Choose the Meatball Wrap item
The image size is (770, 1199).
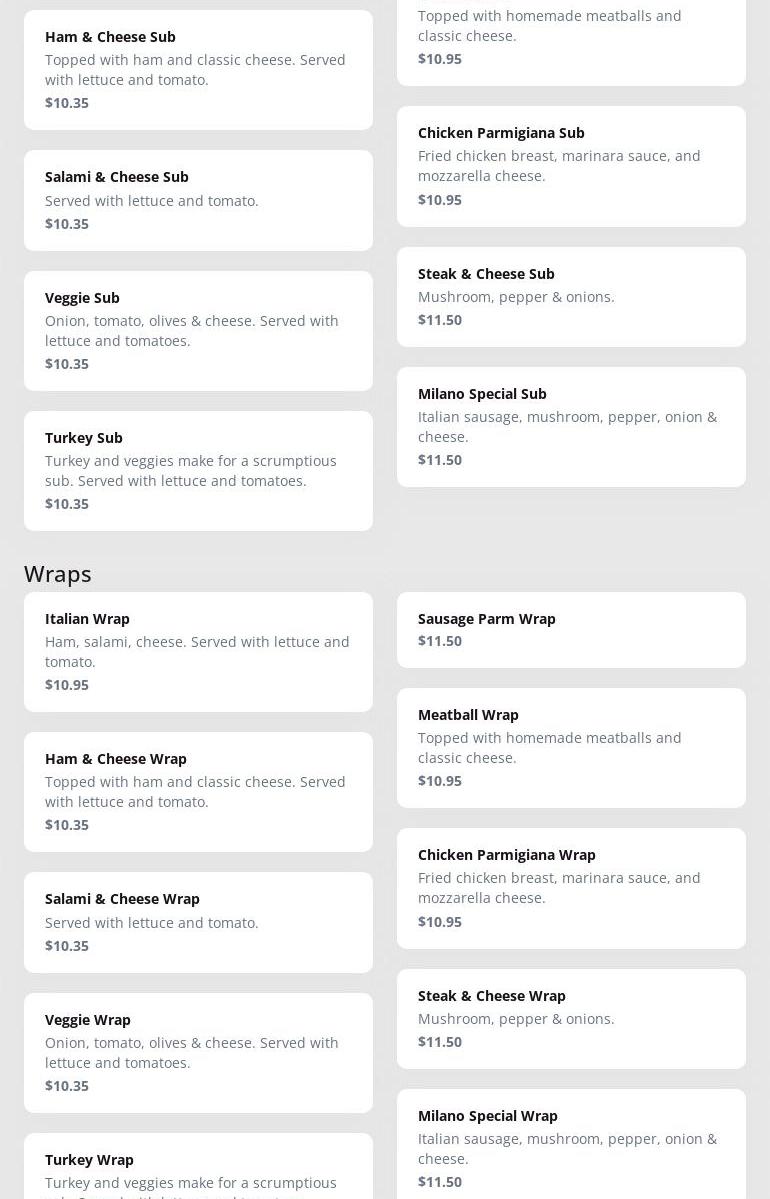click(571, 748)
